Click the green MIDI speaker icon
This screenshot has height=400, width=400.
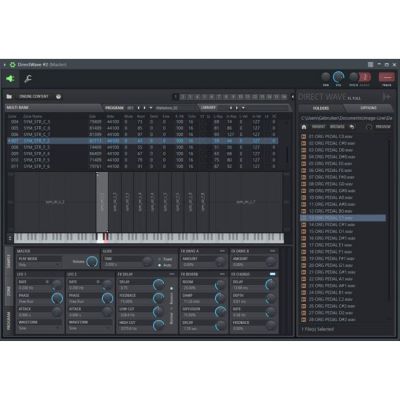pos(10,79)
